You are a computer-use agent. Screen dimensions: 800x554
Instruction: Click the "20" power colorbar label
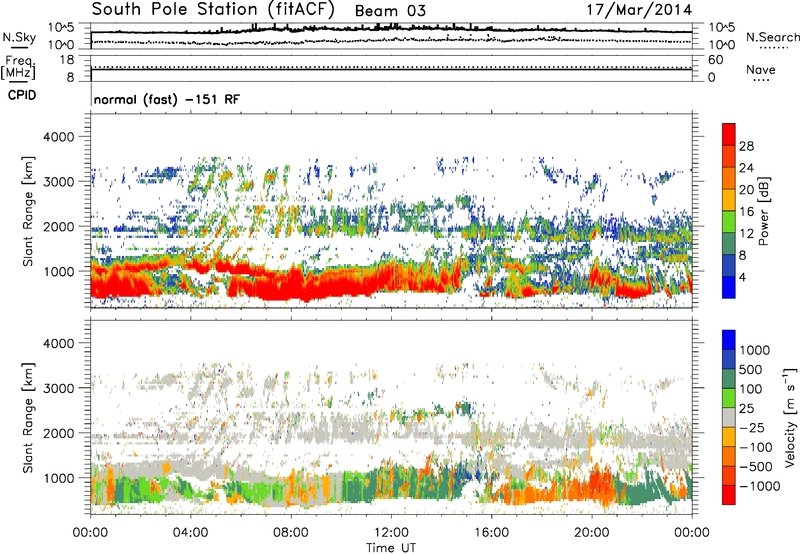746,190
